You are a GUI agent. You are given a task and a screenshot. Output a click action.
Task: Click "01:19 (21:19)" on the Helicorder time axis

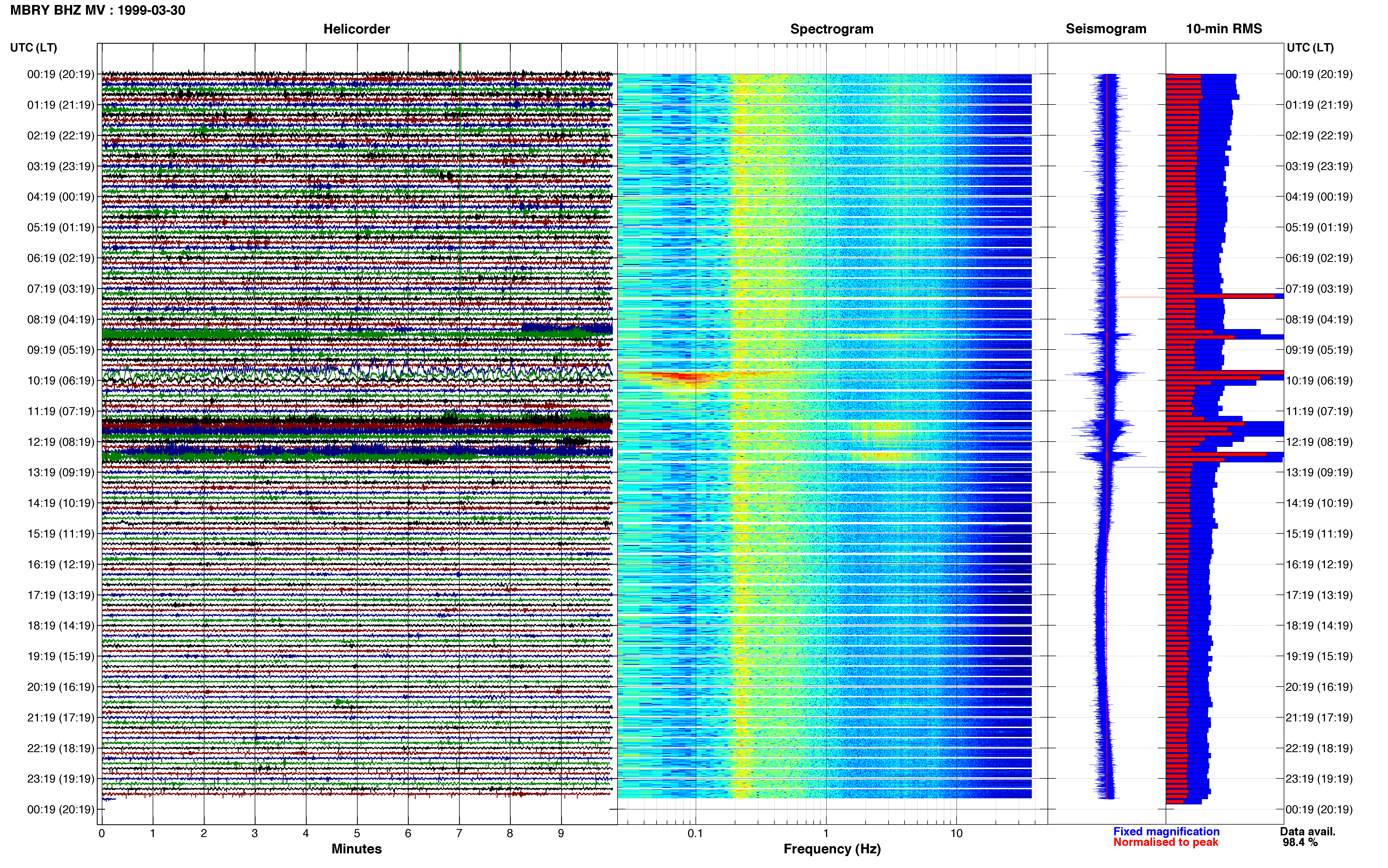pyautogui.click(x=60, y=105)
